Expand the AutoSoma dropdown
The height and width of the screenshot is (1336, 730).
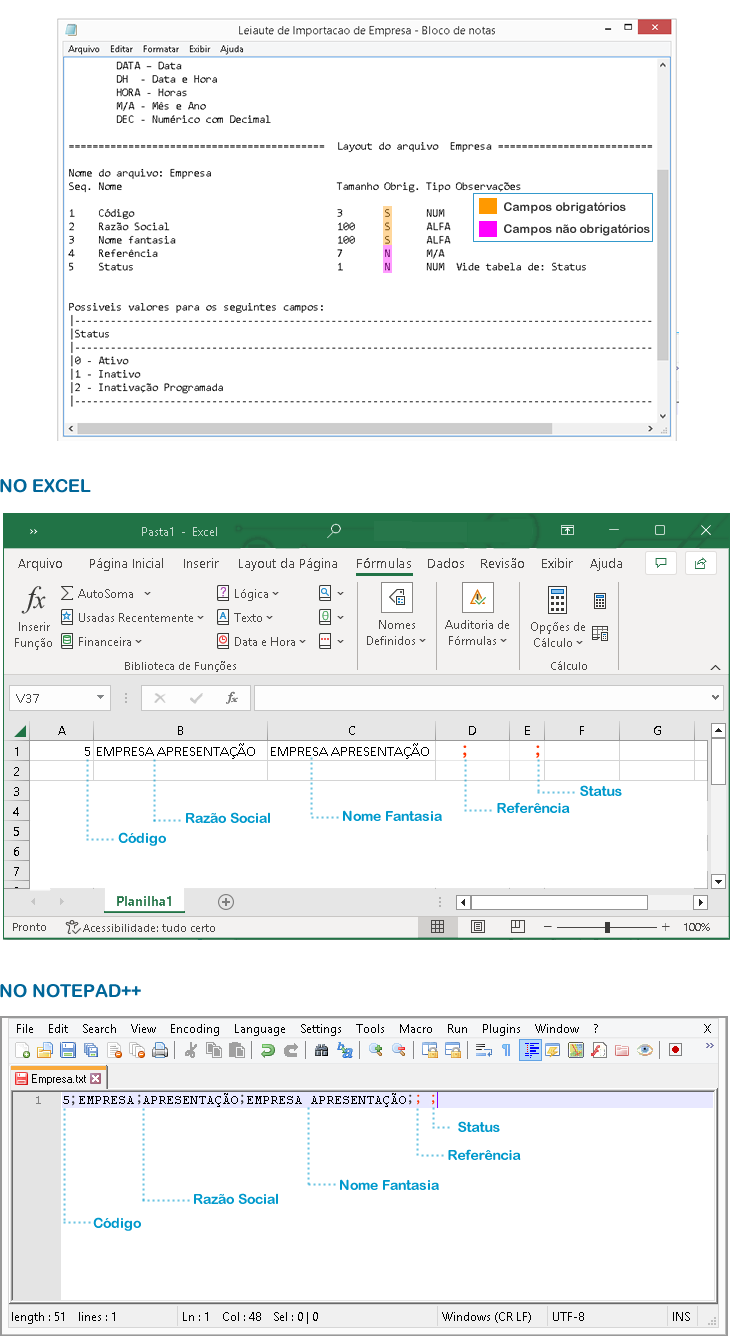point(147,594)
